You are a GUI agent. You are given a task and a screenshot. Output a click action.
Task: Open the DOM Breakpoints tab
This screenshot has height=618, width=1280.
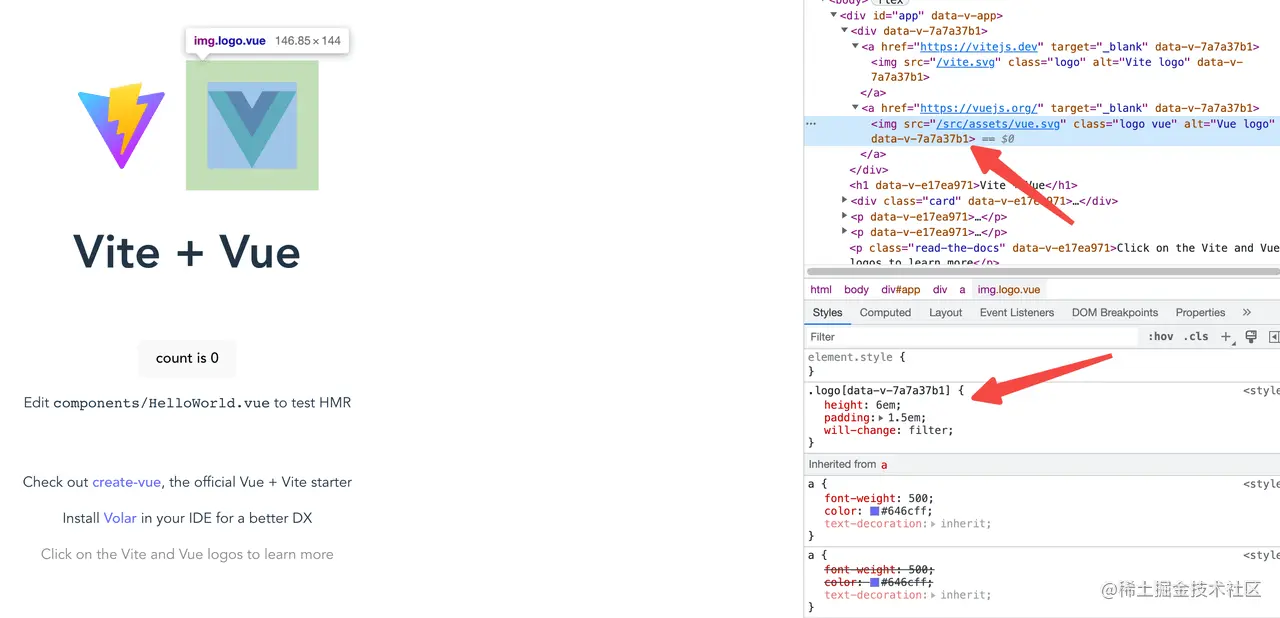pyautogui.click(x=1115, y=312)
